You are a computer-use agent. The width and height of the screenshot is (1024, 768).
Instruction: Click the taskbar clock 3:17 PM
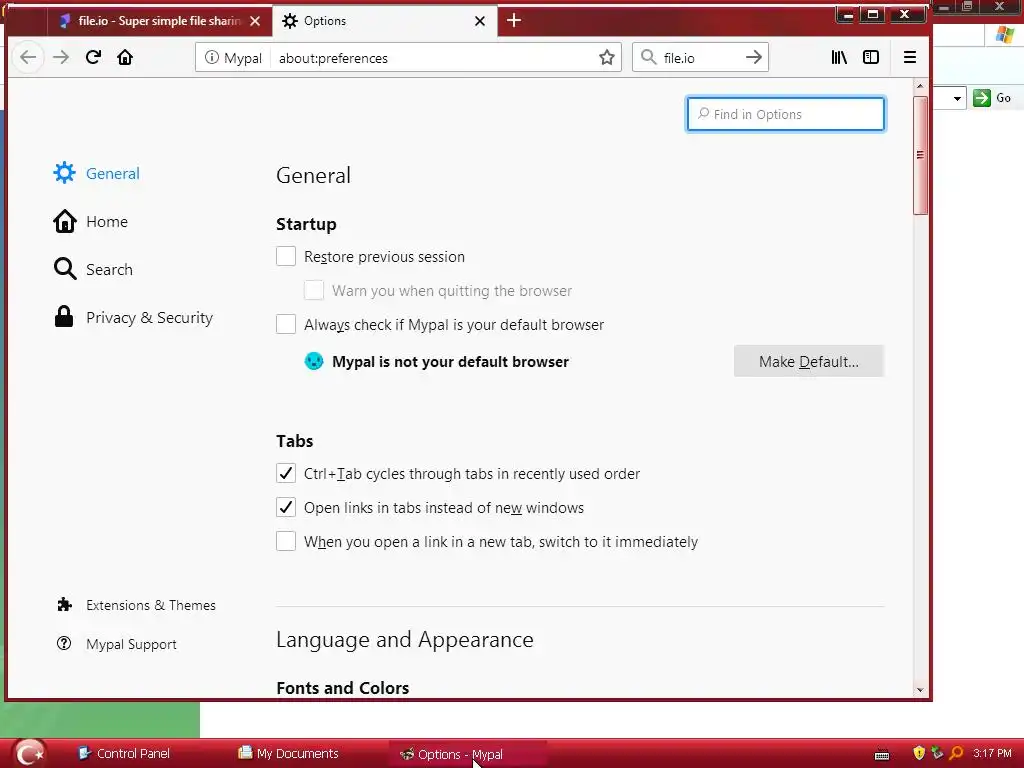[x=992, y=753]
